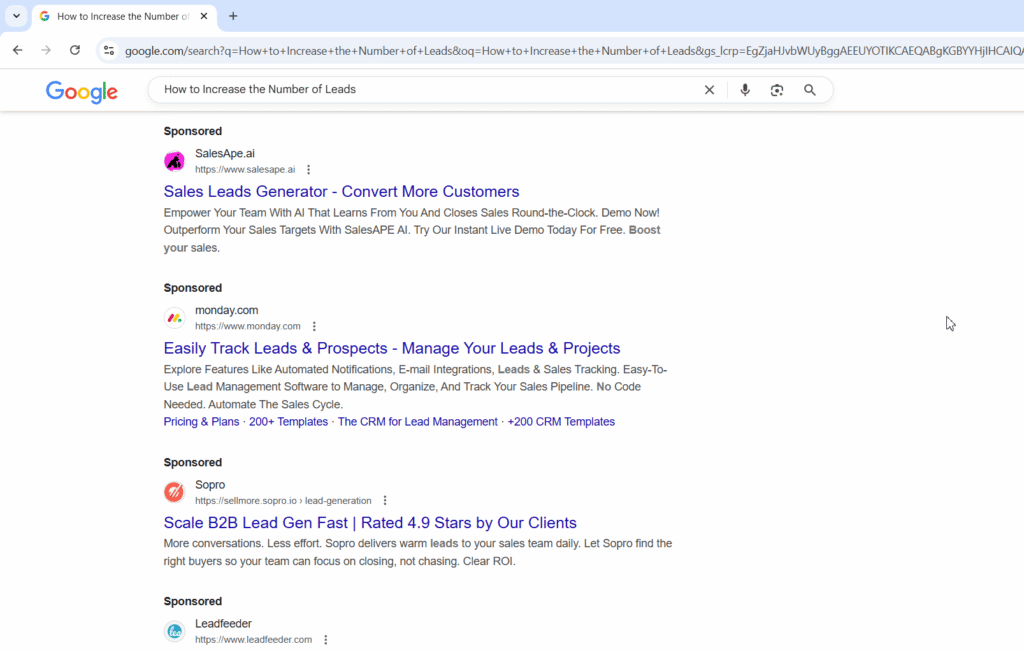Image resolution: width=1024 pixels, height=653 pixels.
Task: Start voice search with microphone icon
Action: [x=744, y=90]
